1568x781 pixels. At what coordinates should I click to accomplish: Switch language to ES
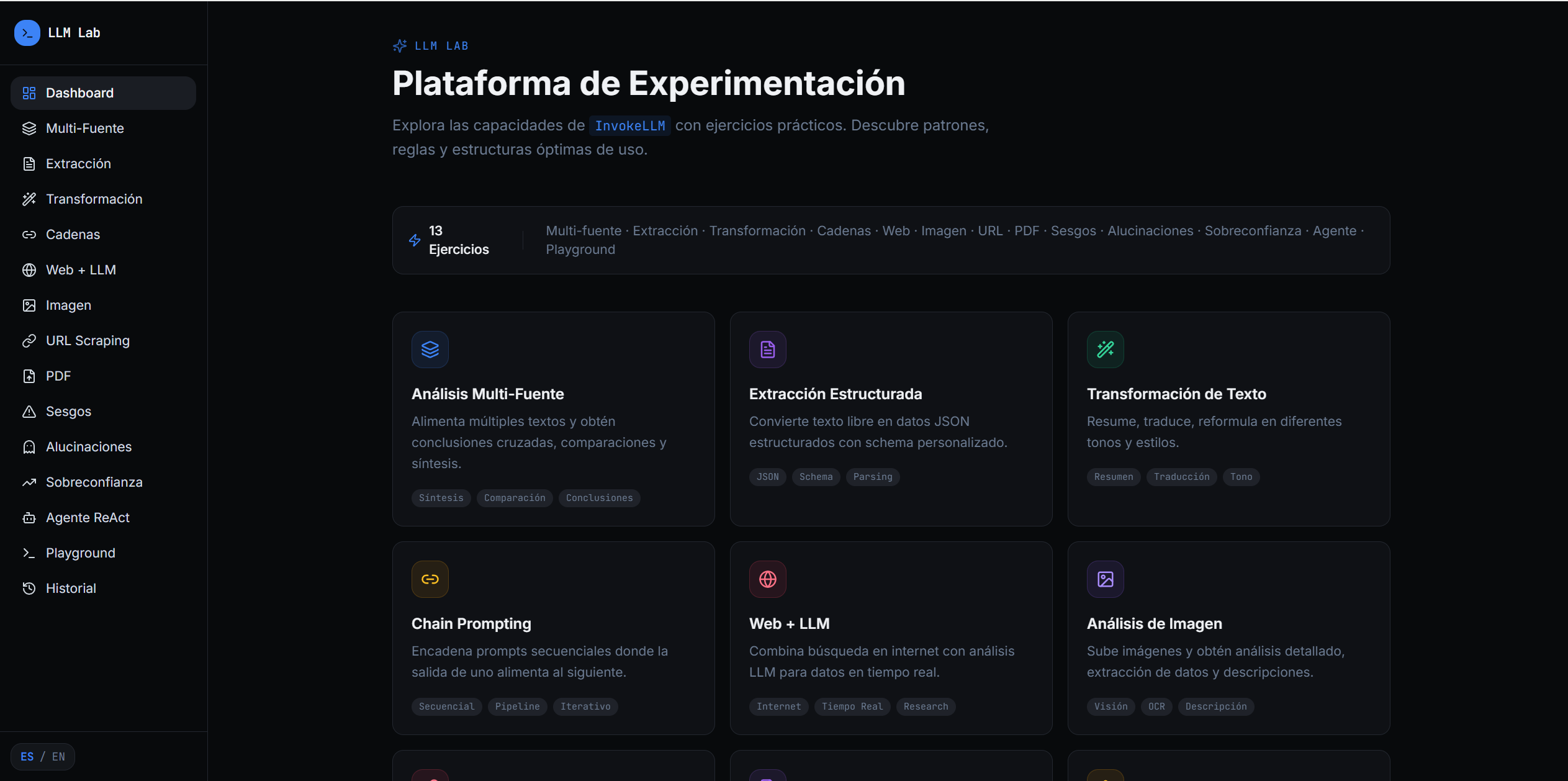pyautogui.click(x=27, y=757)
